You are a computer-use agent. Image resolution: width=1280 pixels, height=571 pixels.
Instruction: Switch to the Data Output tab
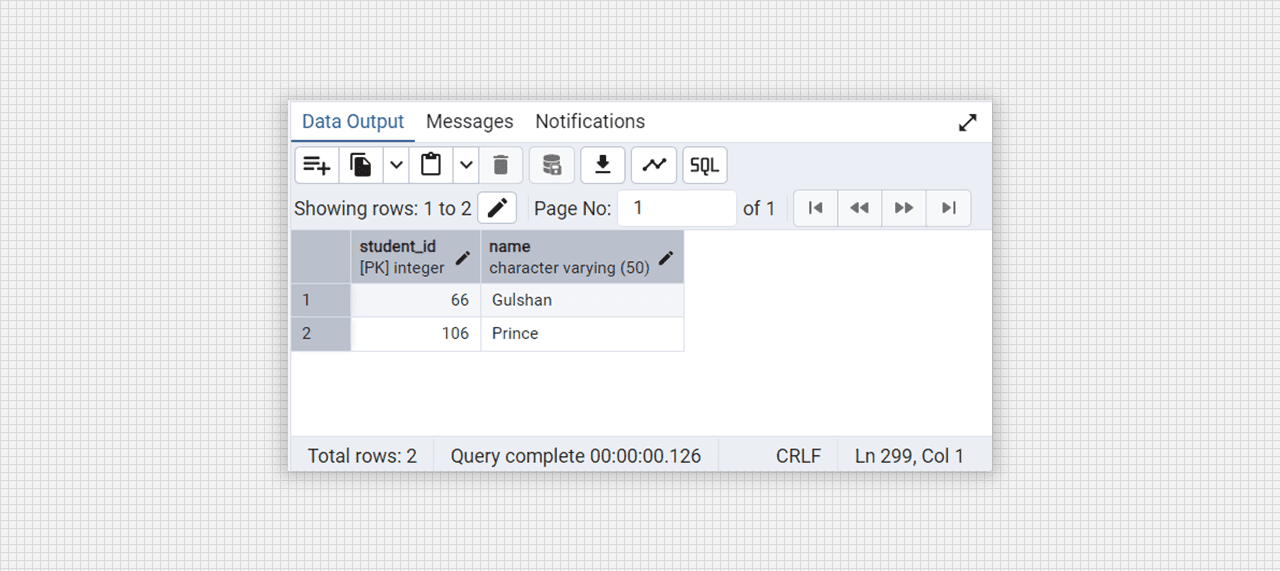353,121
